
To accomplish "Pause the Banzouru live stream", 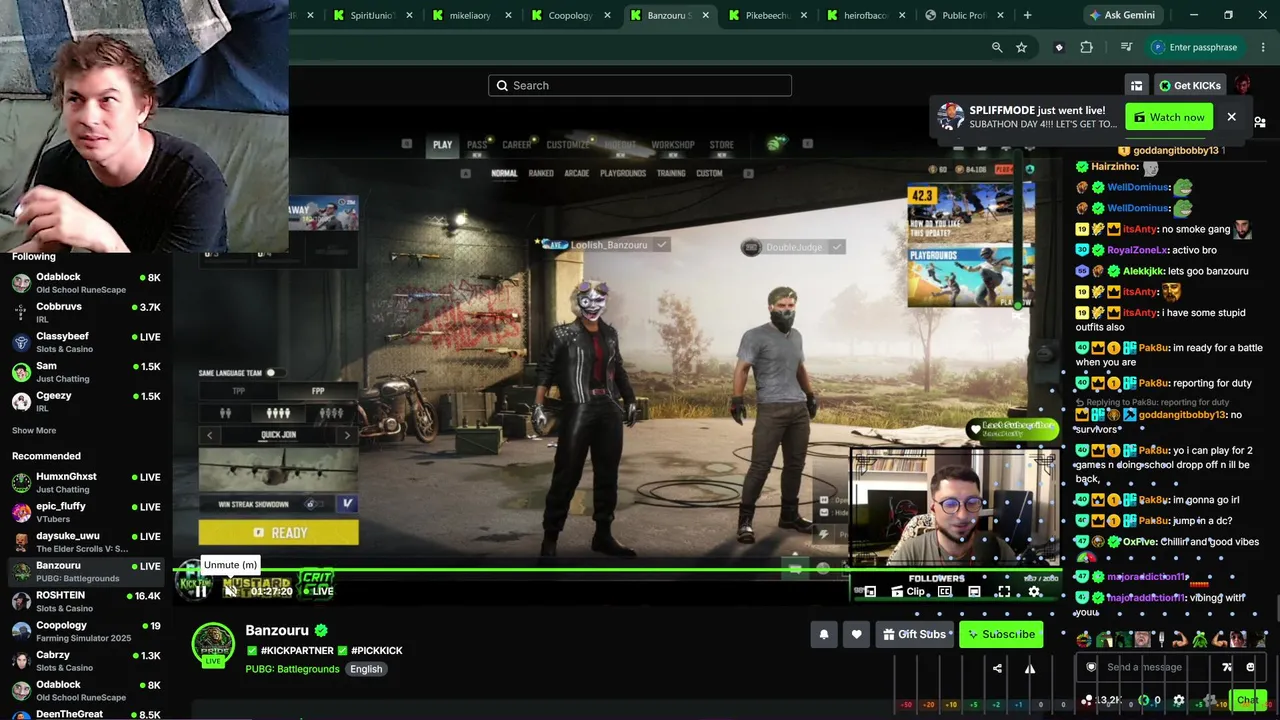I will coord(201,591).
